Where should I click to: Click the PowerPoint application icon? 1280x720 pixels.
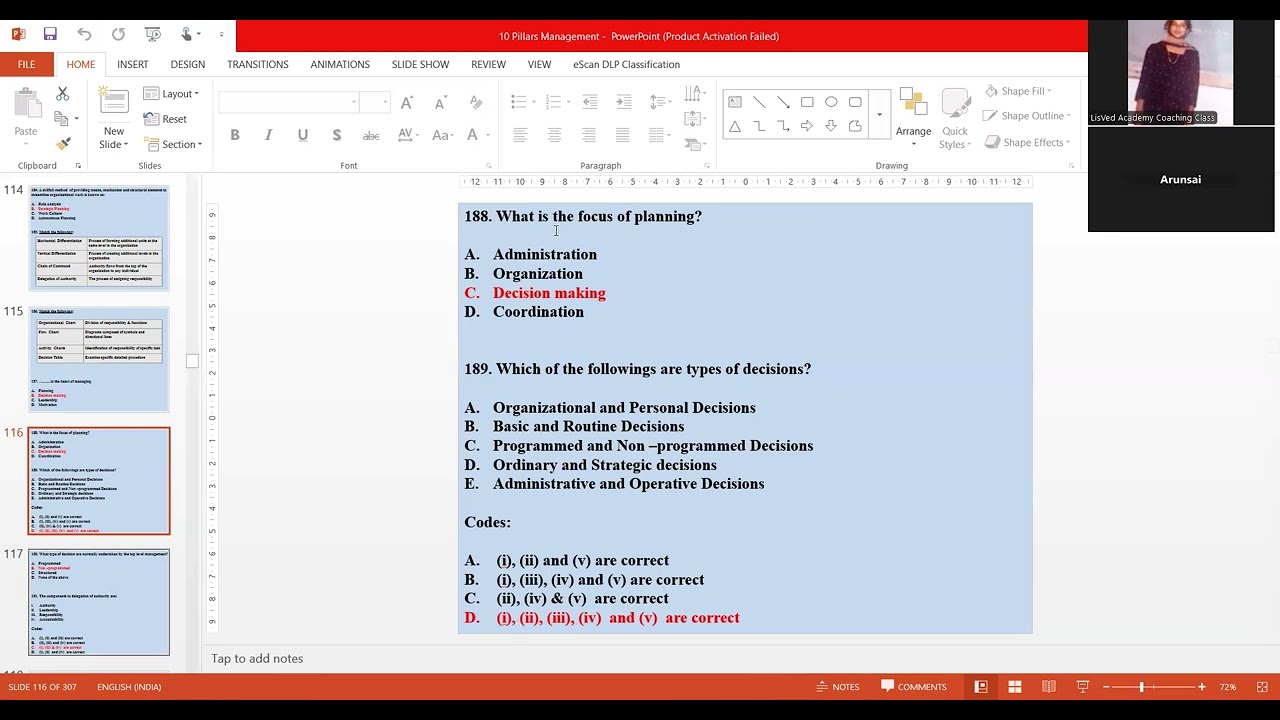point(18,35)
